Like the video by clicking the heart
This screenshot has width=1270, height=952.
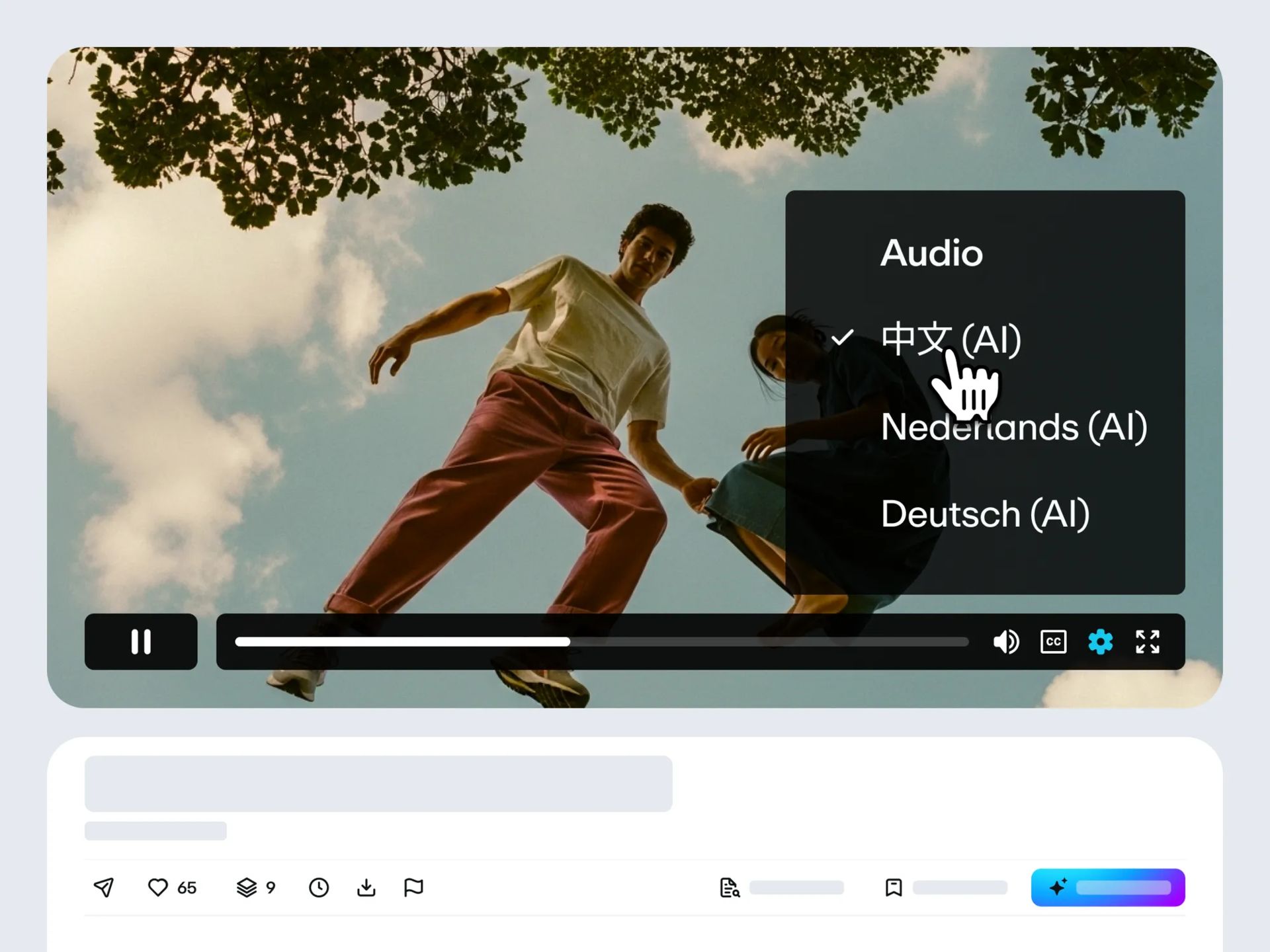[160, 888]
